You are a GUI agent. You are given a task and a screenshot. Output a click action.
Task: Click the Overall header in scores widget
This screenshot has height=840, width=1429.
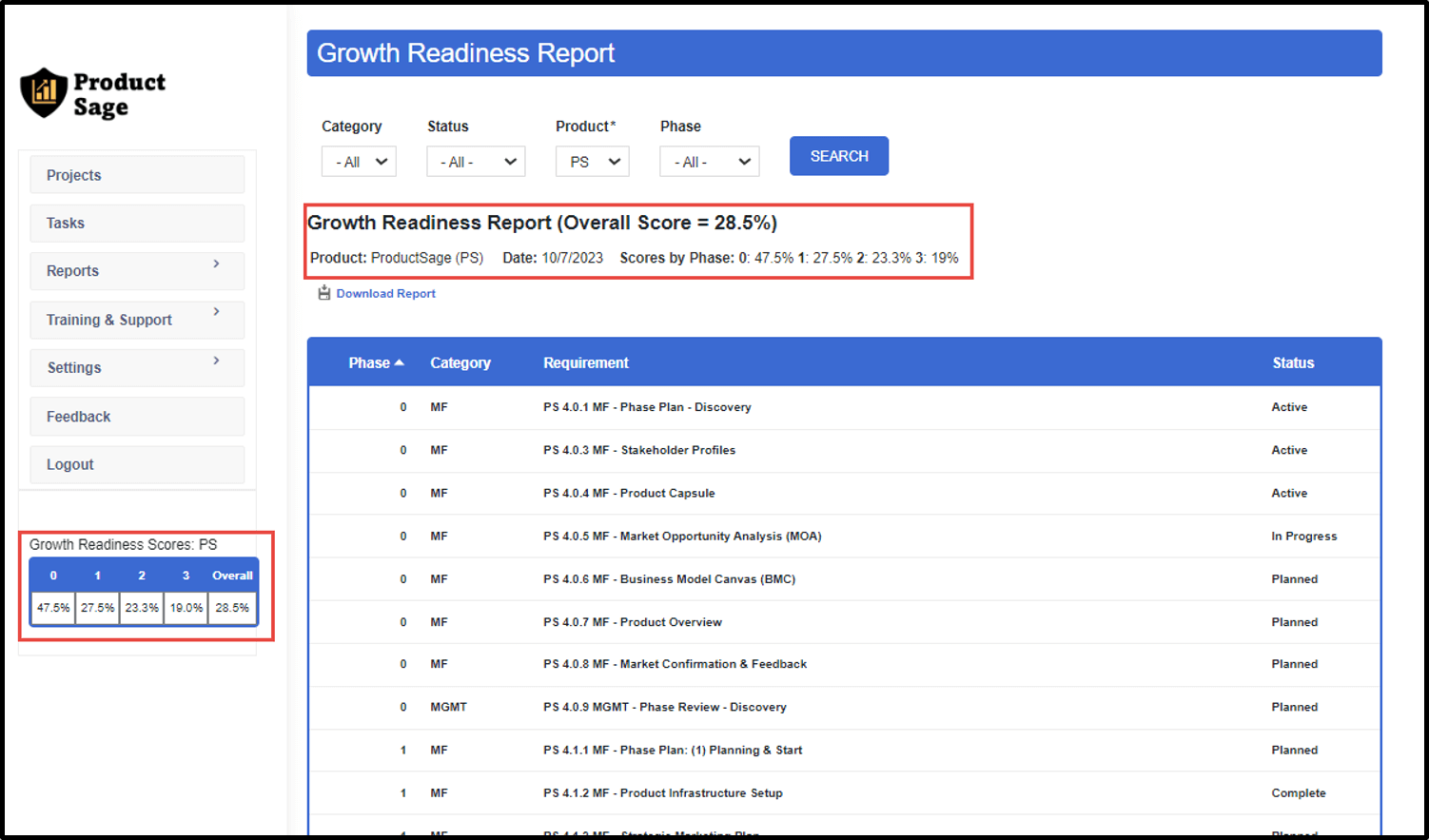[232, 576]
